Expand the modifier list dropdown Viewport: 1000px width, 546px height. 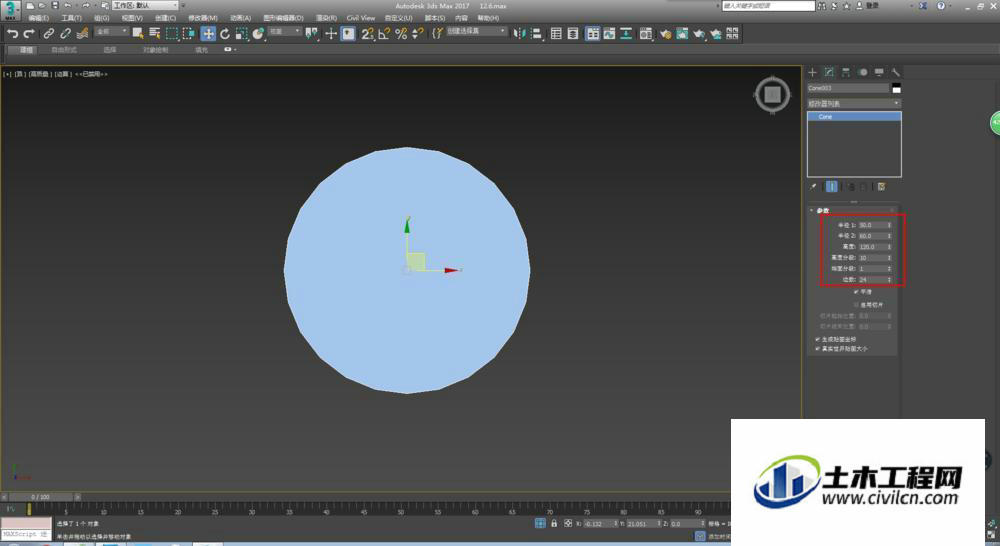click(x=854, y=103)
